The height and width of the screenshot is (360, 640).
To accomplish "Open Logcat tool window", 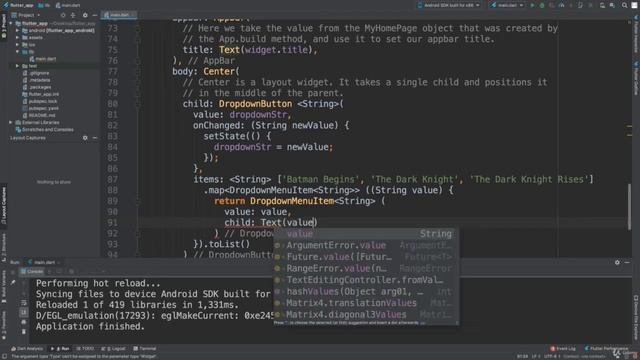I will coord(114,349).
